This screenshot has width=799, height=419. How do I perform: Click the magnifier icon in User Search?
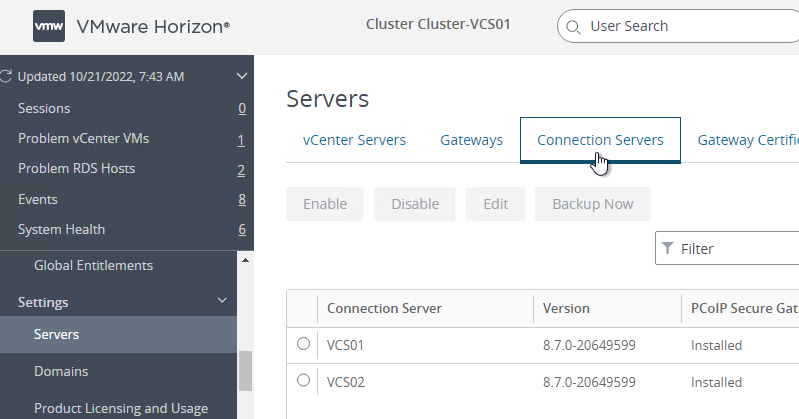pyautogui.click(x=573, y=27)
